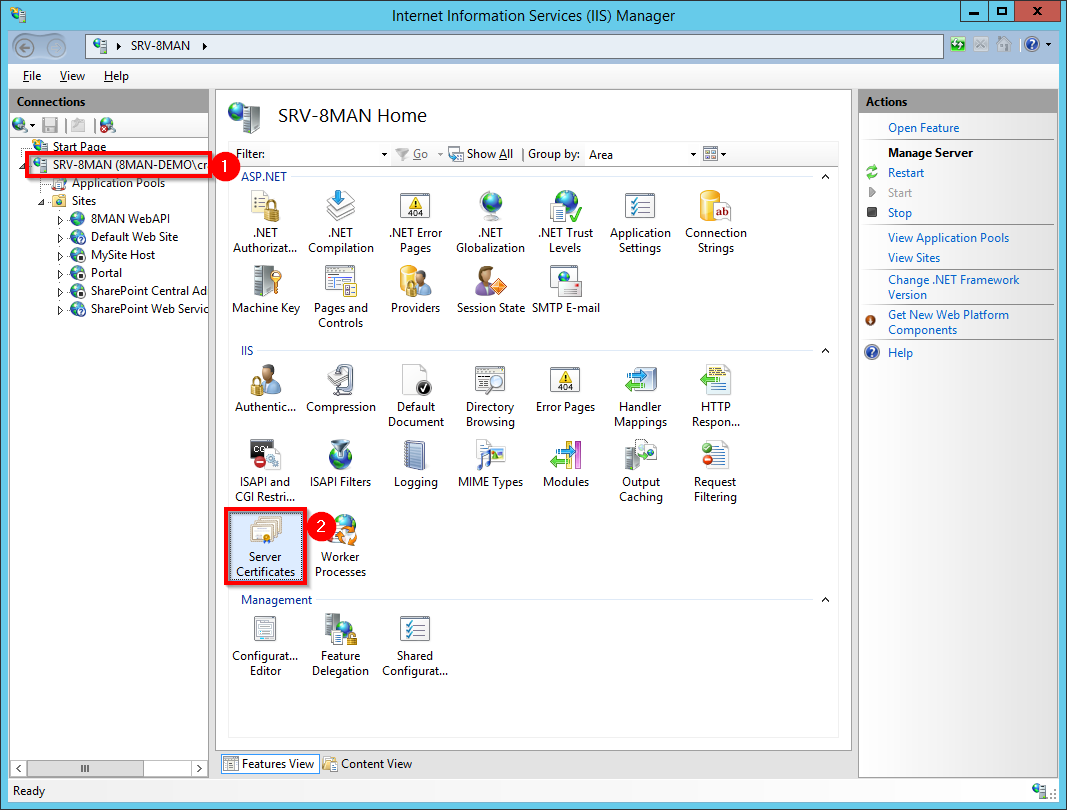Collapse the IIS group section
The height and width of the screenshot is (810, 1067).
click(825, 351)
